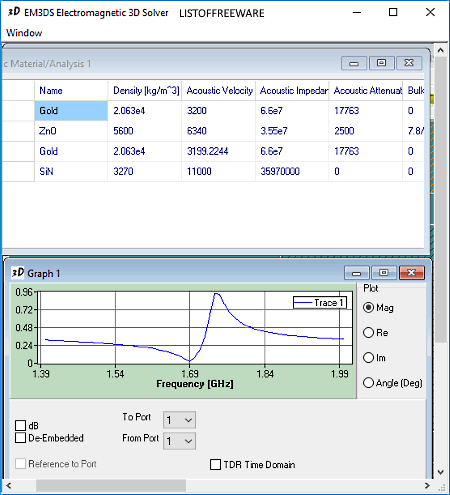Minimize the Graph 1 window

pyautogui.click(x=356, y=273)
